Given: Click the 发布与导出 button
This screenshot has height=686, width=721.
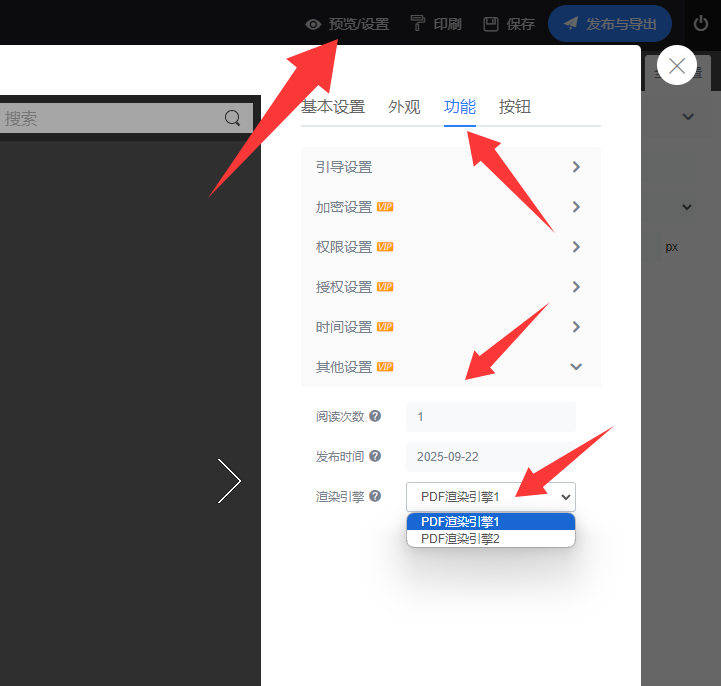Looking at the screenshot, I should (x=610, y=24).
